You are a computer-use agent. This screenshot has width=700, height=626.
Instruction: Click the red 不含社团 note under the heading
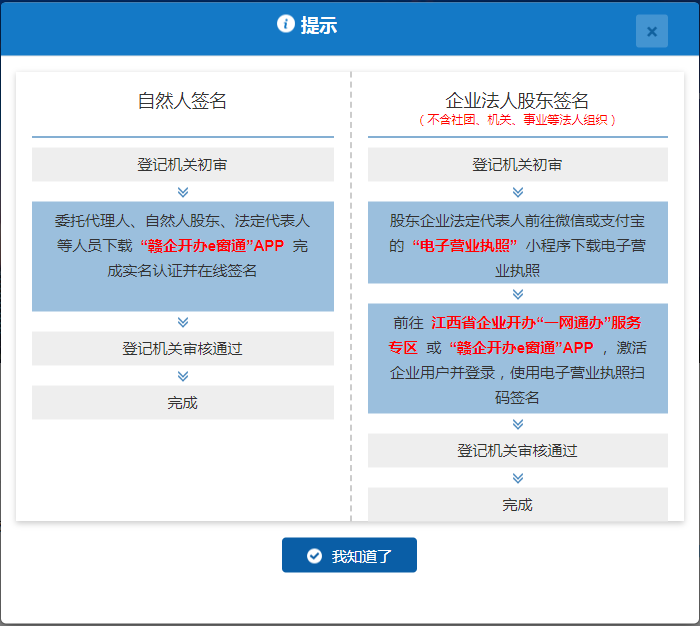pos(518,119)
